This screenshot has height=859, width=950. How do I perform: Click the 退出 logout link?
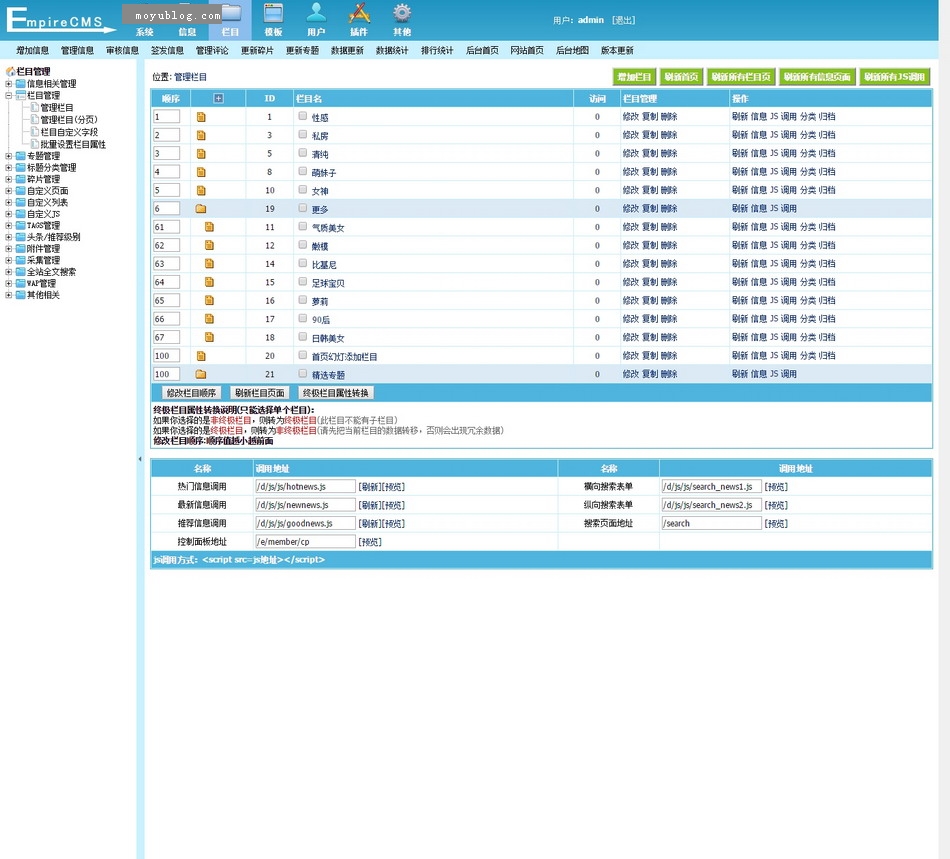[623, 20]
